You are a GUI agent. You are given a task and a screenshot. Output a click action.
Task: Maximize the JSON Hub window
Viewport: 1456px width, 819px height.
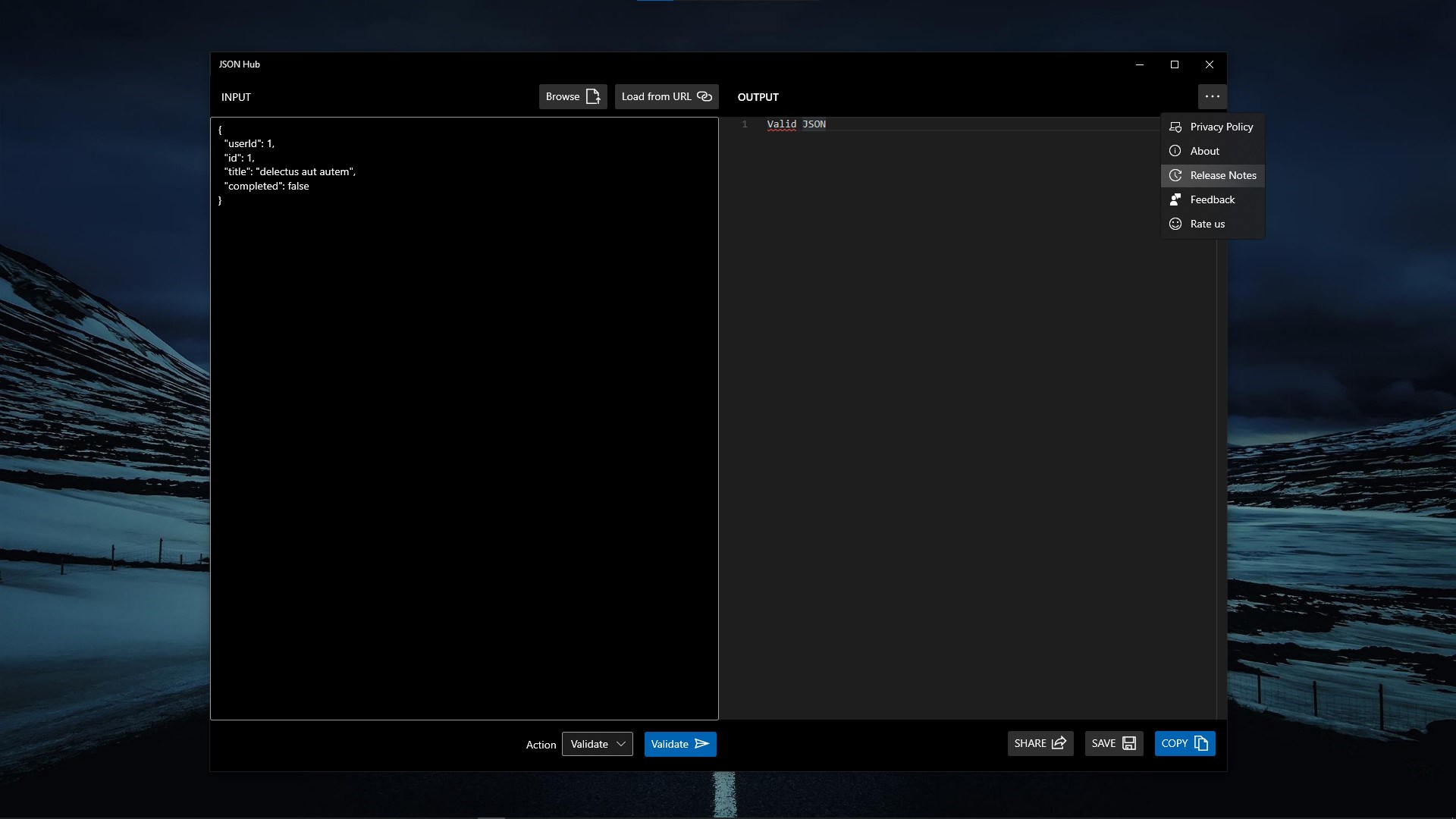pyautogui.click(x=1175, y=64)
